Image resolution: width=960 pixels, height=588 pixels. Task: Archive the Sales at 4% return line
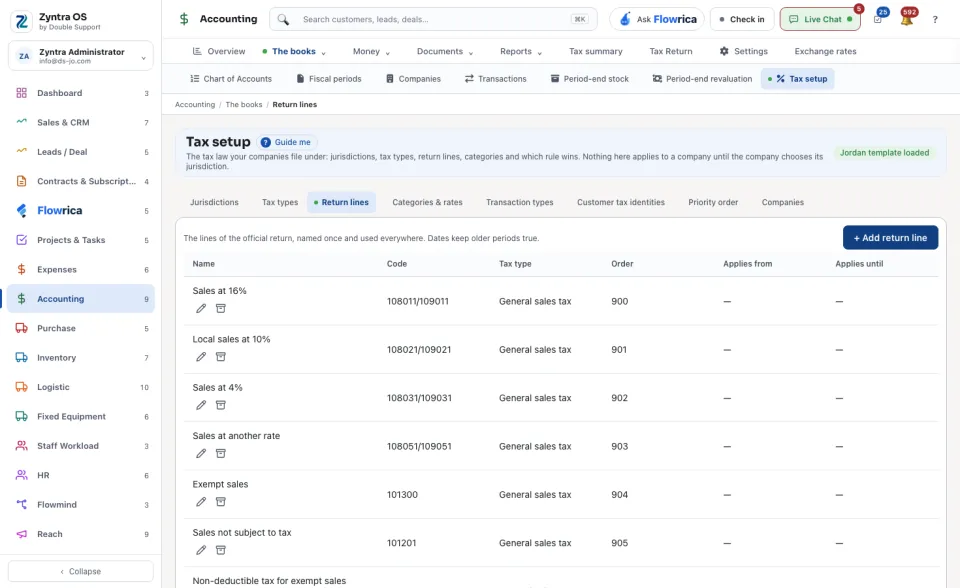[221, 405]
